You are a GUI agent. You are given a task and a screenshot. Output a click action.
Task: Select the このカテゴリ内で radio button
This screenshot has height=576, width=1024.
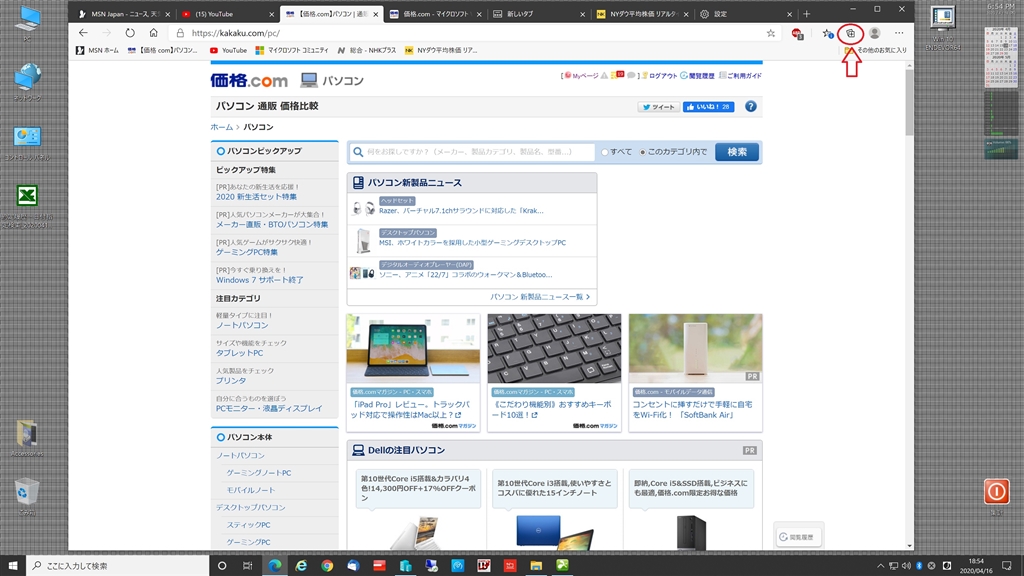[x=643, y=152]
